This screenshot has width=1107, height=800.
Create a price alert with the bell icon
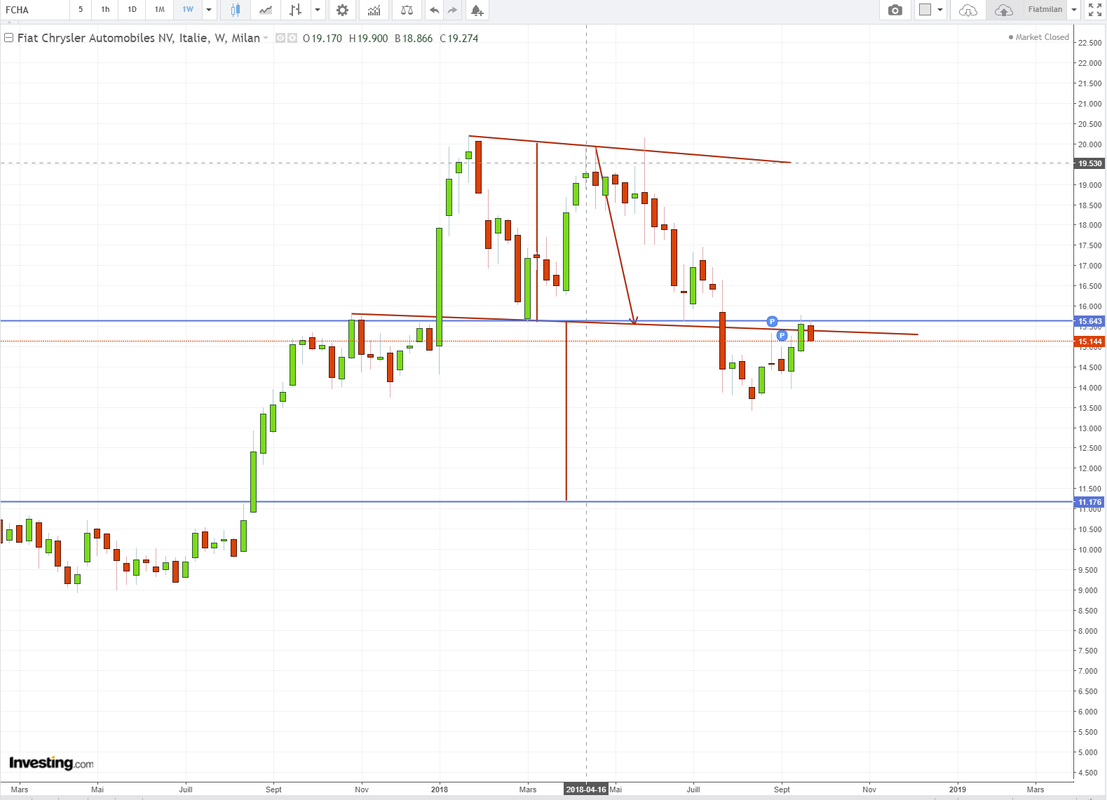click(477, 10)
